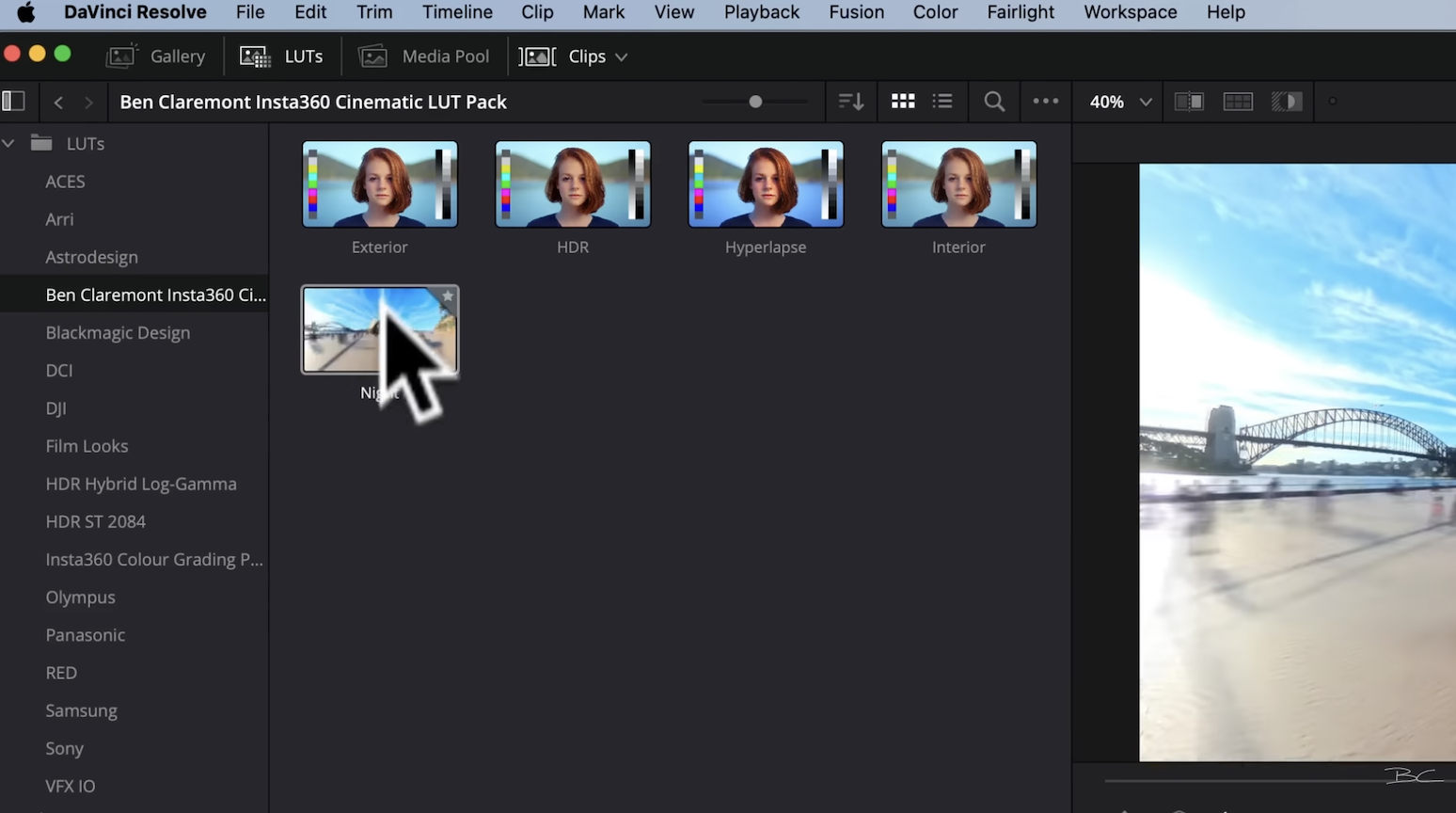
Task: Open the Clips dropdown arrow
Action: pyautogui.click(x=622, y=57)
